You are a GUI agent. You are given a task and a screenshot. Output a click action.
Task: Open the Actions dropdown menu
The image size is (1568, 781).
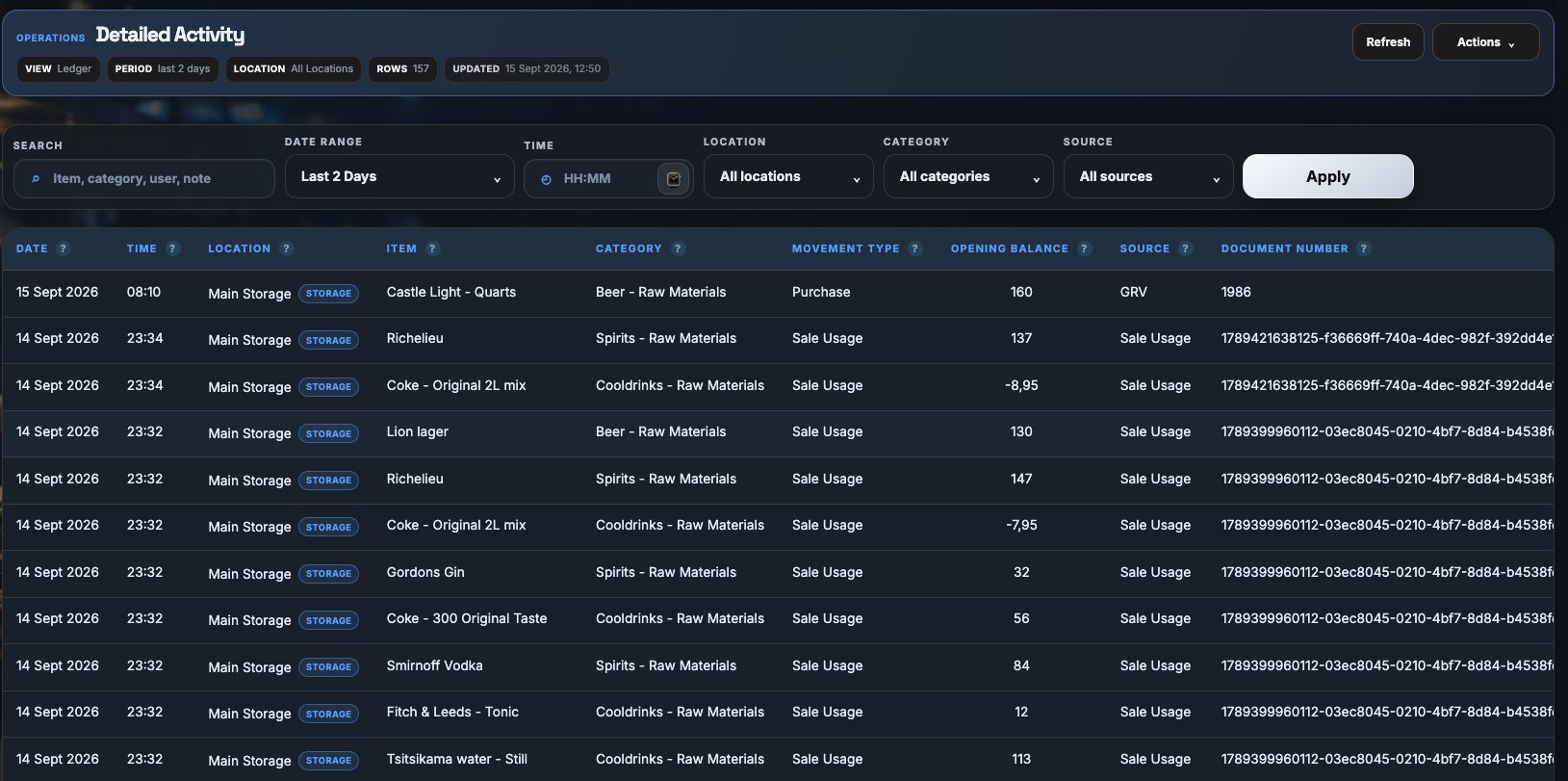point(1485,42)
